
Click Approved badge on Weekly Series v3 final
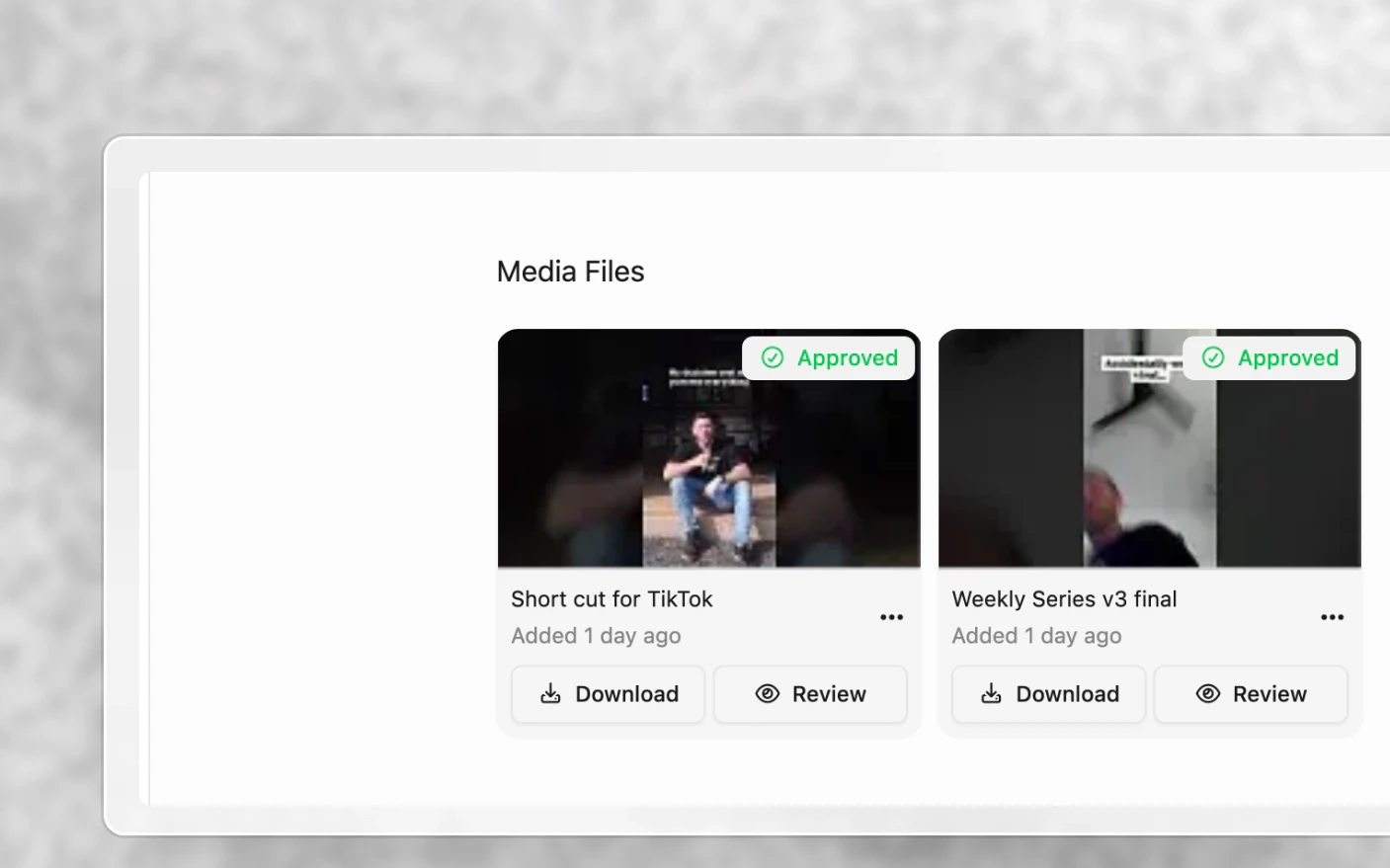1269,357
